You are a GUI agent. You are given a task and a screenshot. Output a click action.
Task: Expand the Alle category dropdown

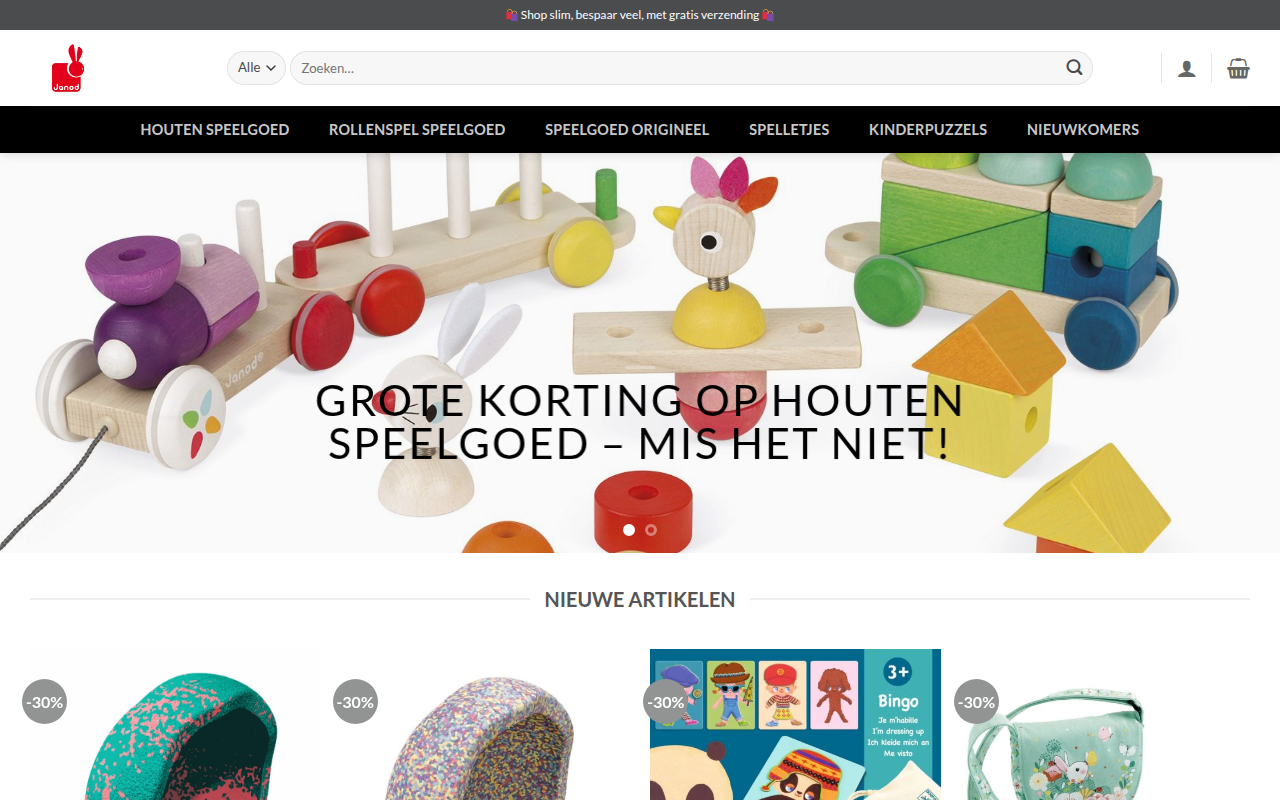(256, 68)
